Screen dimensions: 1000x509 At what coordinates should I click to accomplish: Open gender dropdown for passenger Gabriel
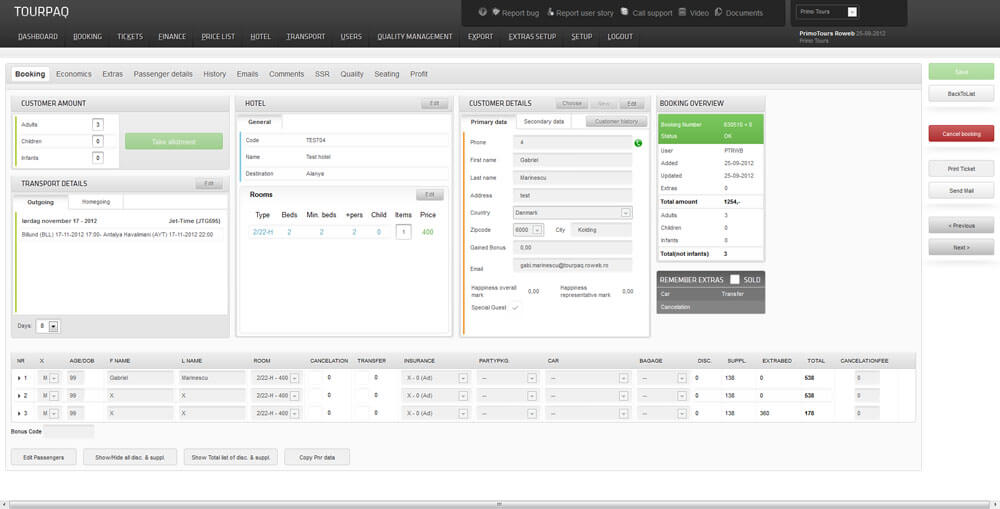click(54, 378)
